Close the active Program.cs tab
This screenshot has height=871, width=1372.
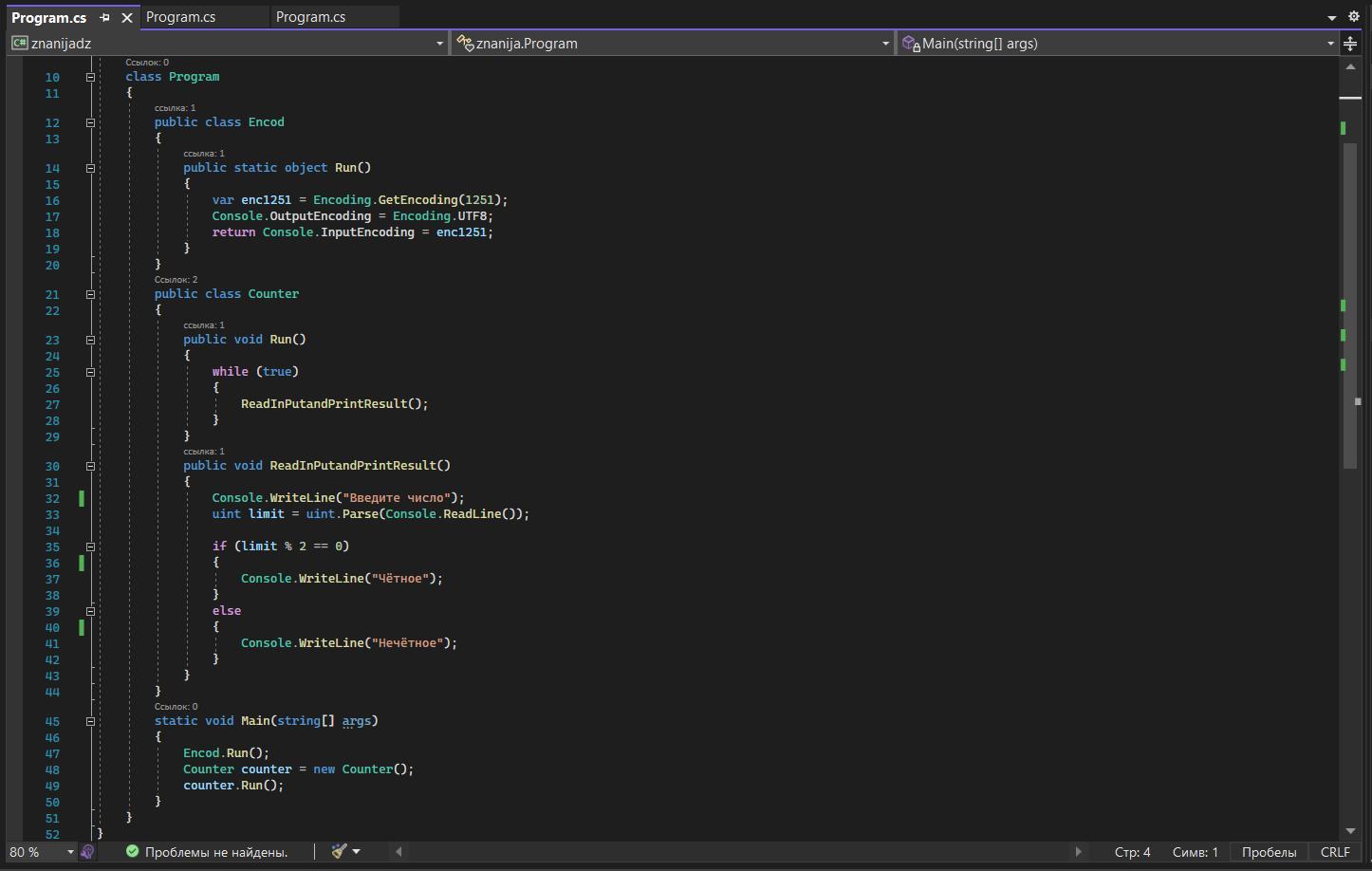[x=127, y=18]
